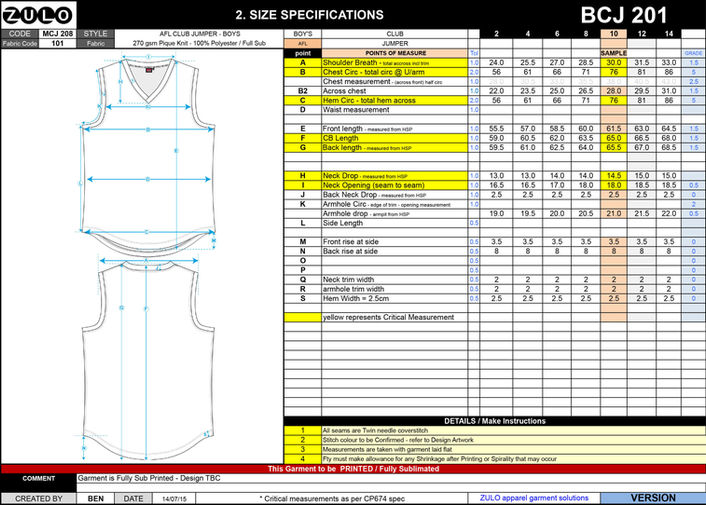
Task: Click the 'Neck Drop' row label
Action: point(395,176)
